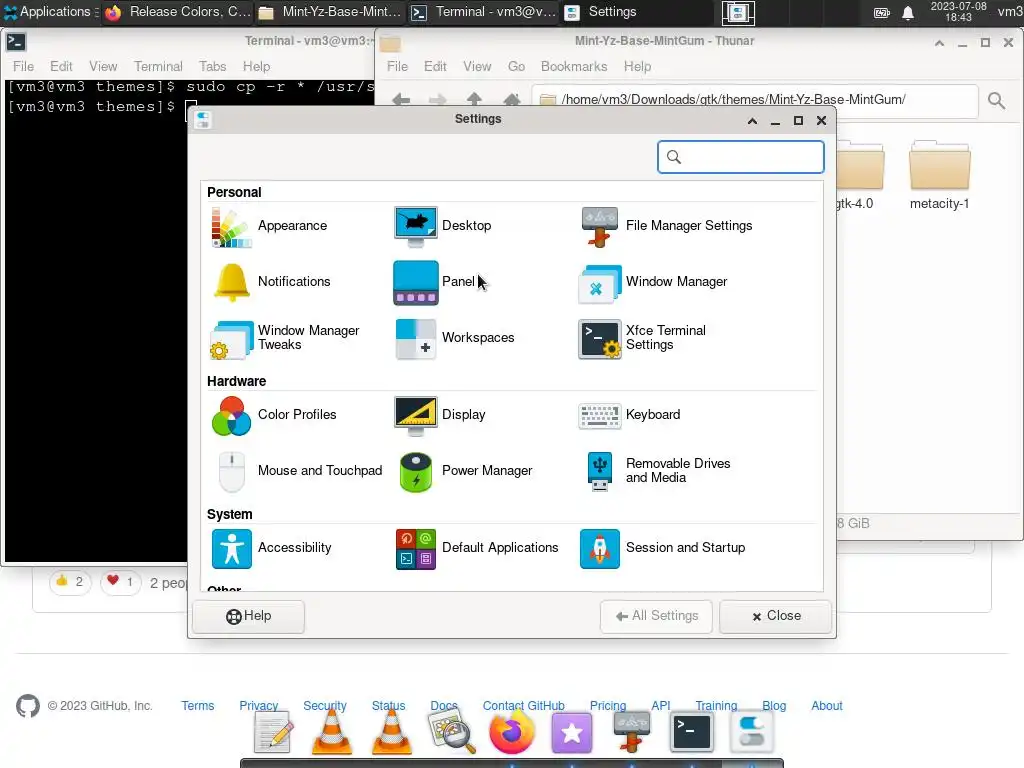
Task: Click the Help button in Settings
Action: point(248,616)
